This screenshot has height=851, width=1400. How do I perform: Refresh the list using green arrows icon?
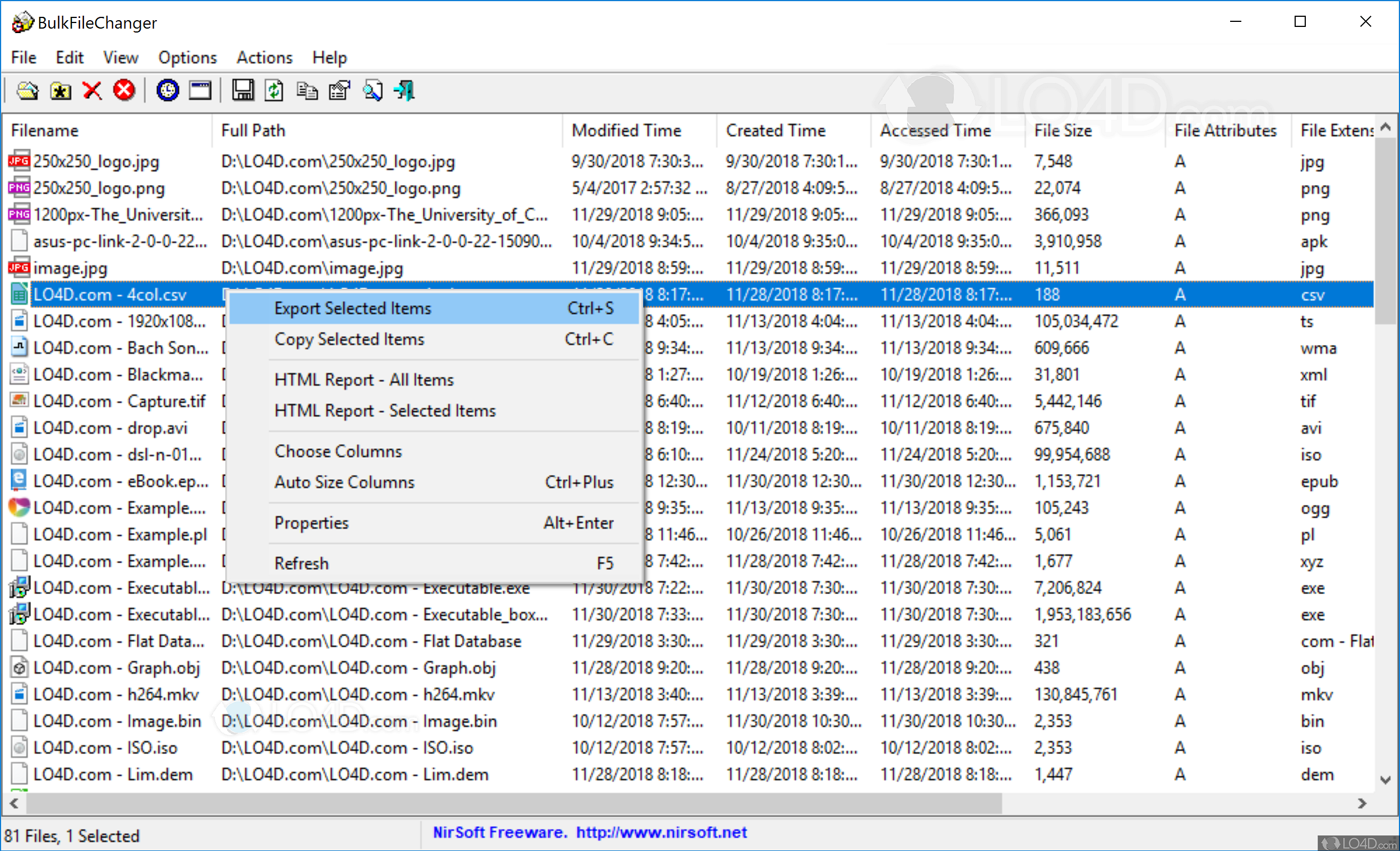[274, 90]
